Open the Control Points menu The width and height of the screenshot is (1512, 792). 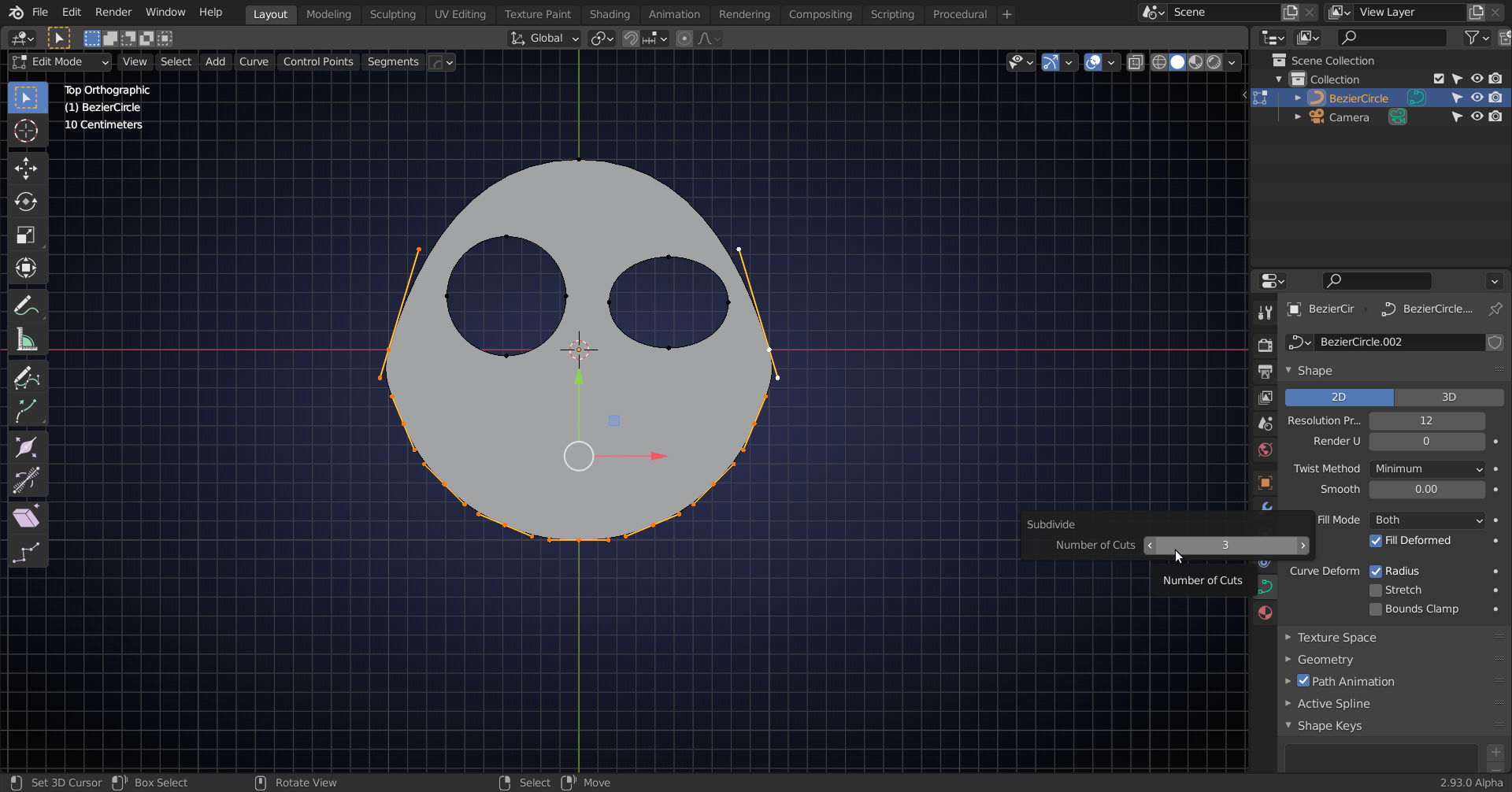point(317,61)
